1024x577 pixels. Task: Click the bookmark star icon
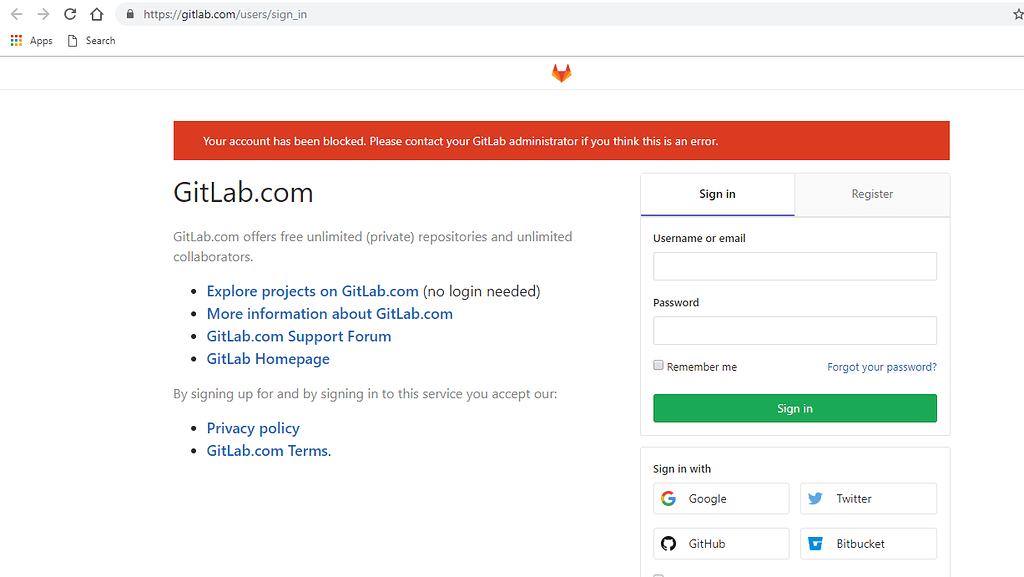[x=1018, y=15]
